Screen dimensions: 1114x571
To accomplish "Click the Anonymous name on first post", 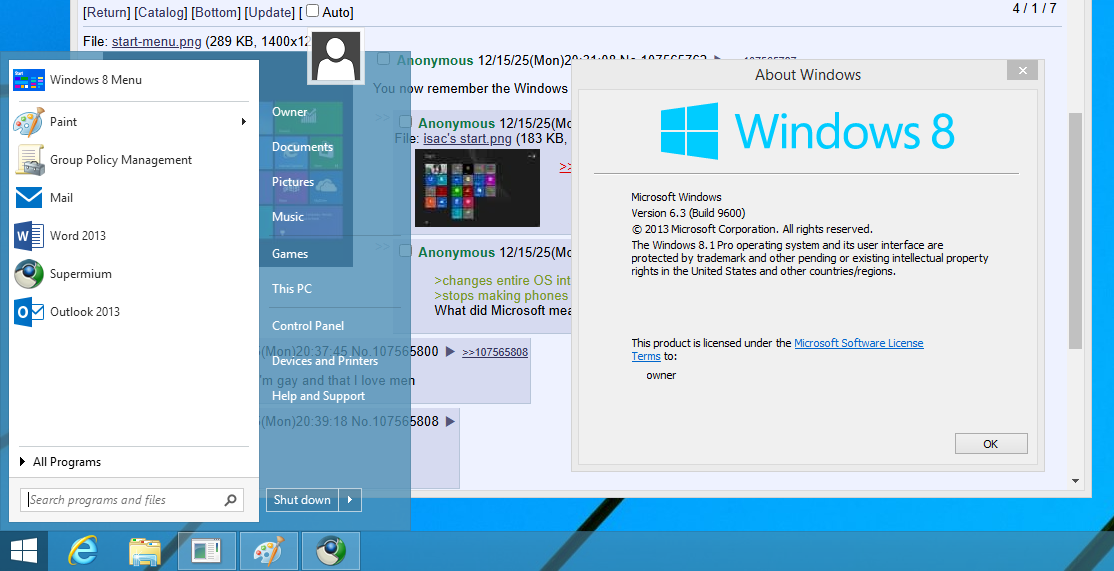I will (x=435, y=60).
